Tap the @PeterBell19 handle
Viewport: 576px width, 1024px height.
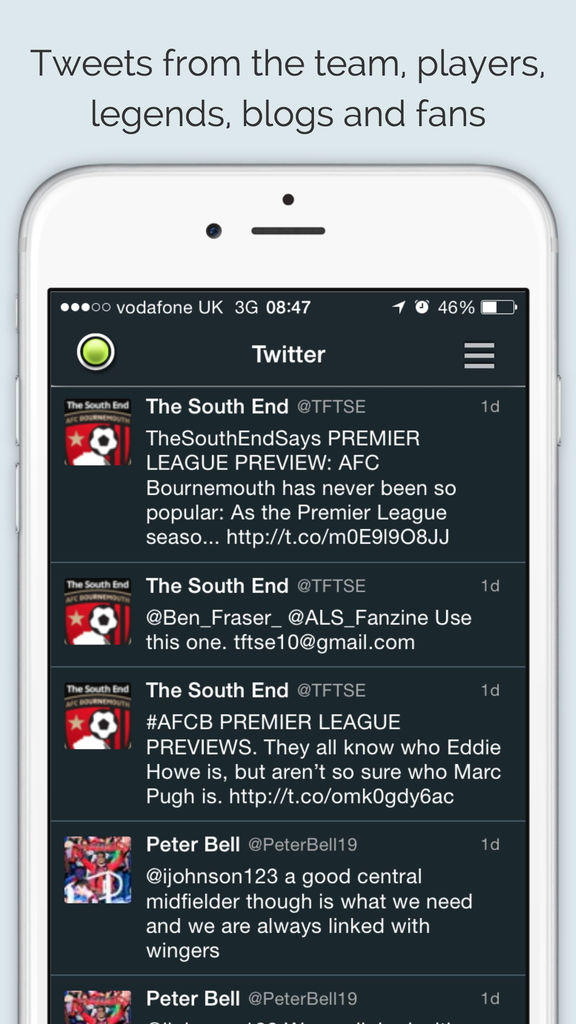(x=302, y=844)
